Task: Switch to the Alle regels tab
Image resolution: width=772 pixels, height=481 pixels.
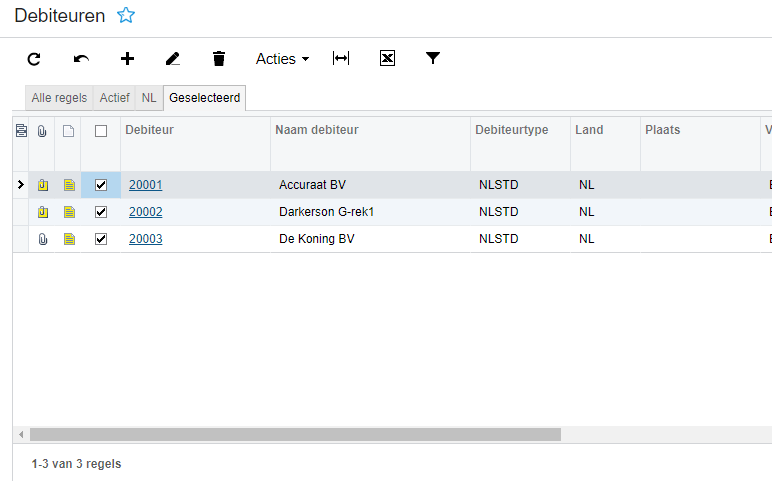Action: (59, 98)
